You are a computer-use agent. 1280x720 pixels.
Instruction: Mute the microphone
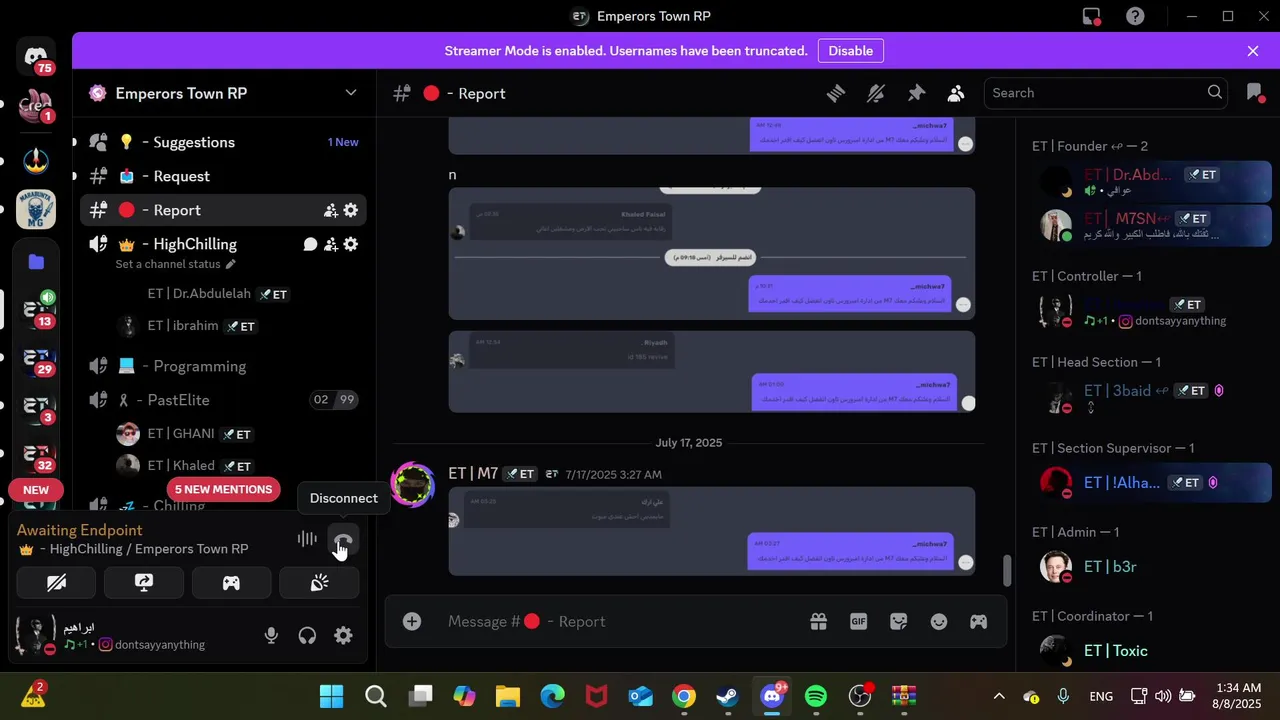271,636
